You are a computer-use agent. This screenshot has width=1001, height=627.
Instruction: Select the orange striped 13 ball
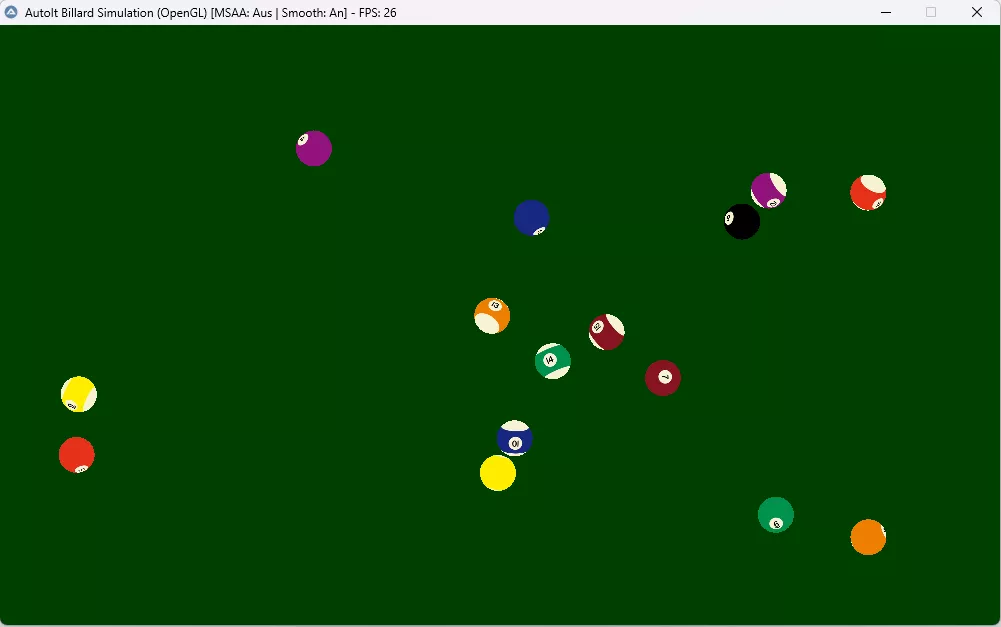click(492, 316)
